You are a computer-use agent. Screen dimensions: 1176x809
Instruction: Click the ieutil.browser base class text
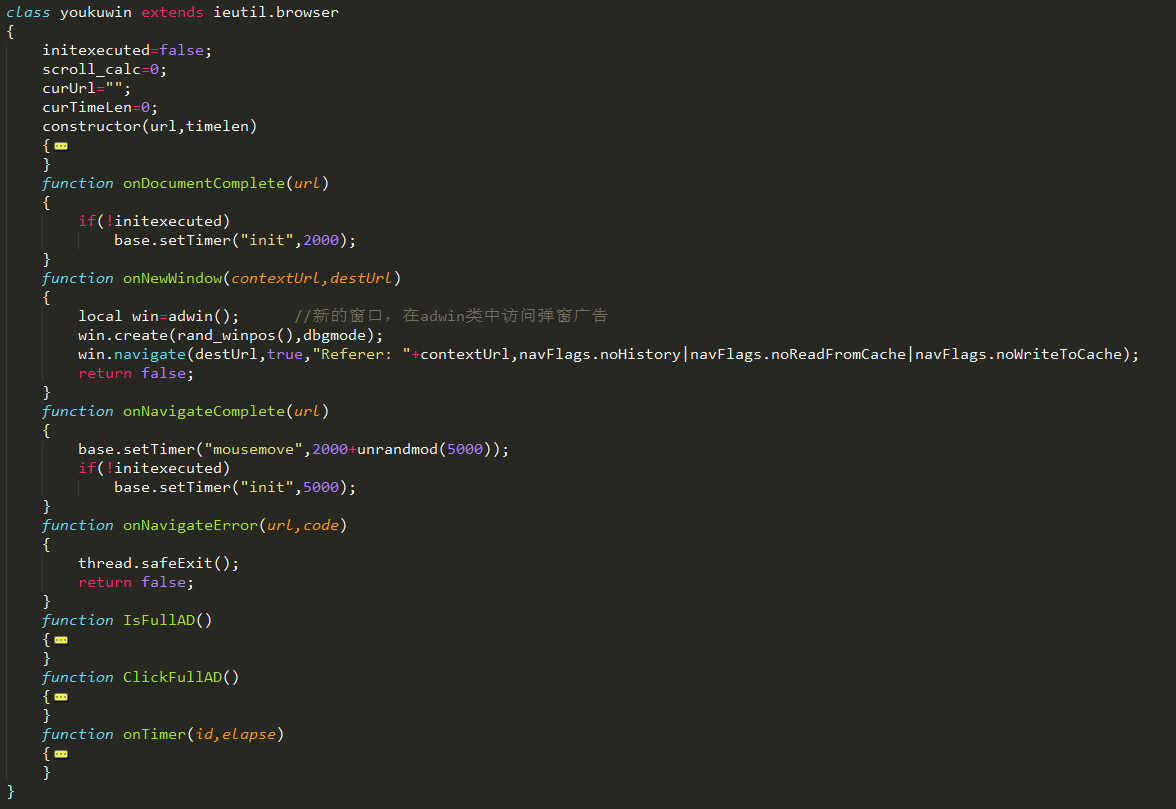276,13
